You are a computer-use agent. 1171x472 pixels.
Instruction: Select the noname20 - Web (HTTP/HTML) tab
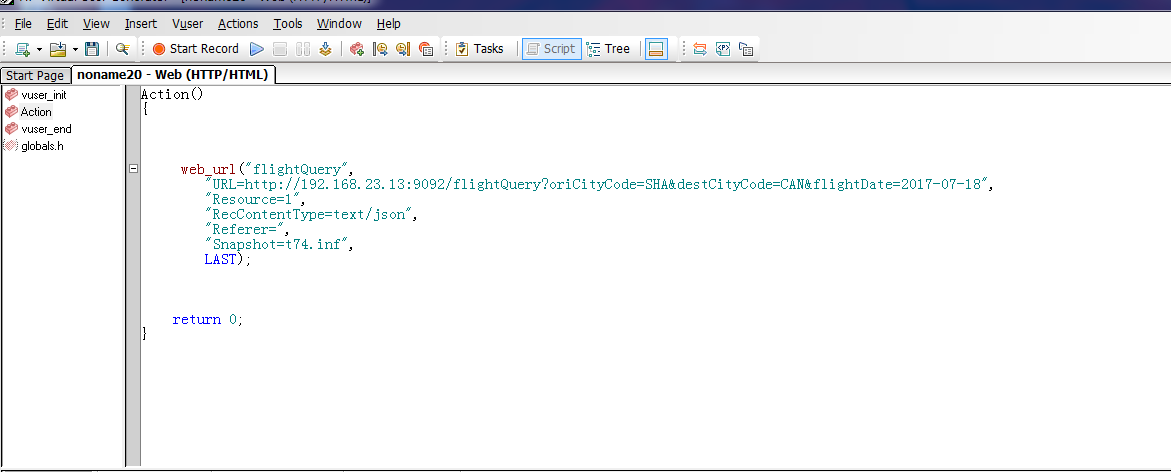click(174, 75)
